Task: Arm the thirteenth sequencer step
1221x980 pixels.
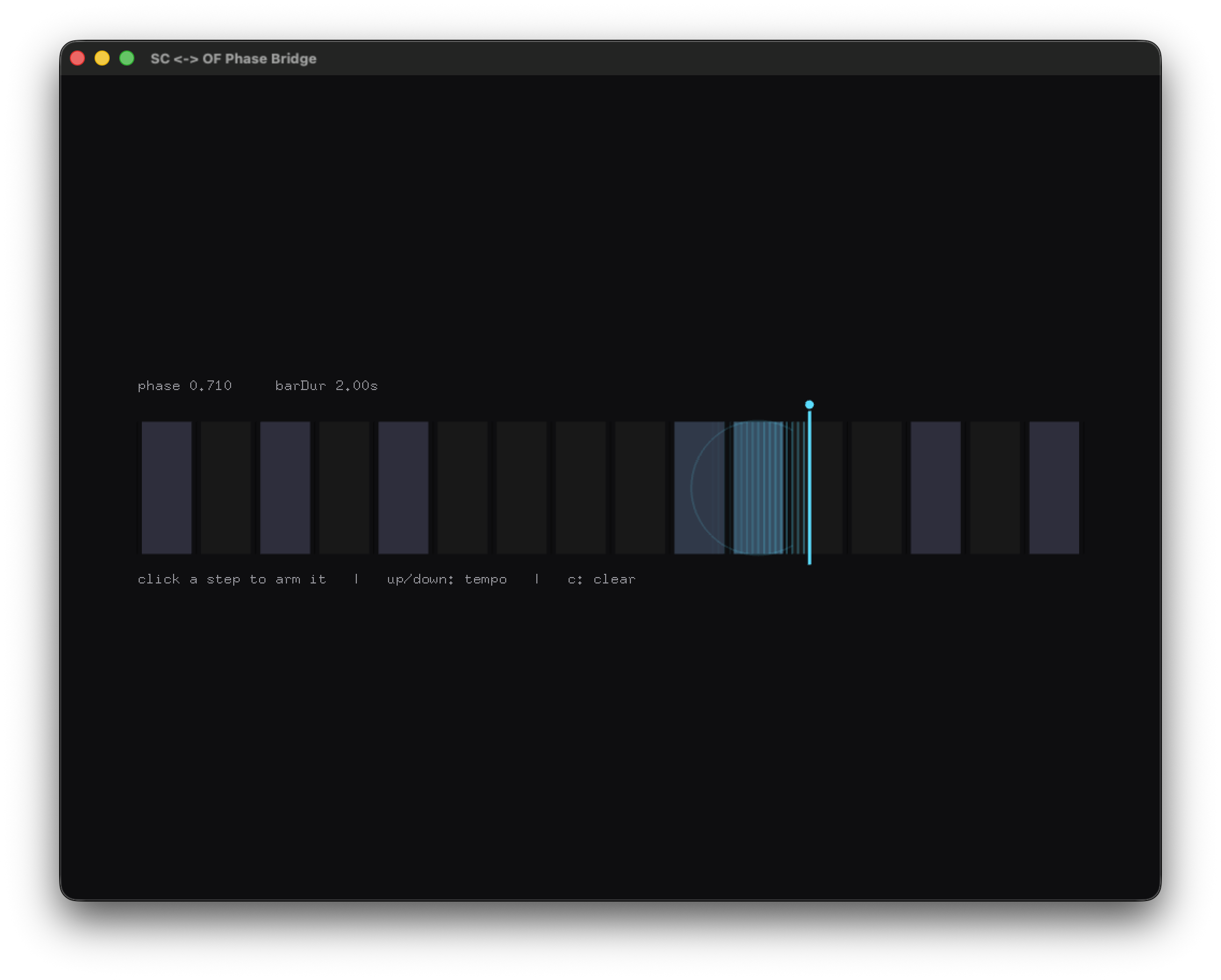Action: pos(877,487)
